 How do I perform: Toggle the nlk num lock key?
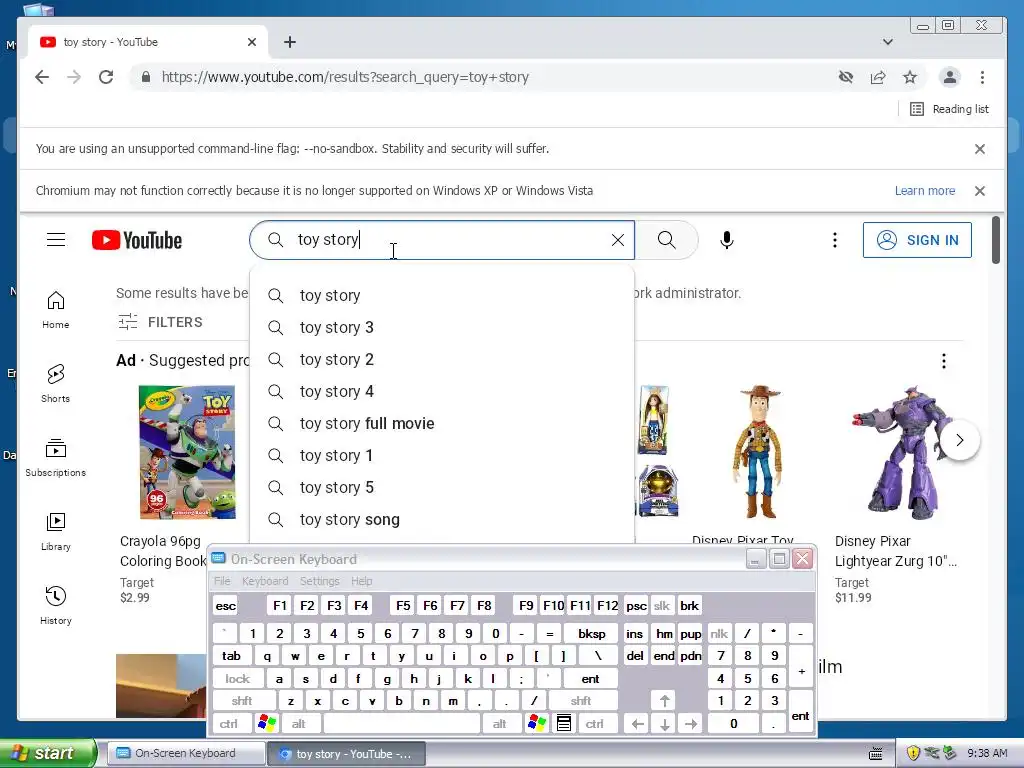click(x=719, y=633)
